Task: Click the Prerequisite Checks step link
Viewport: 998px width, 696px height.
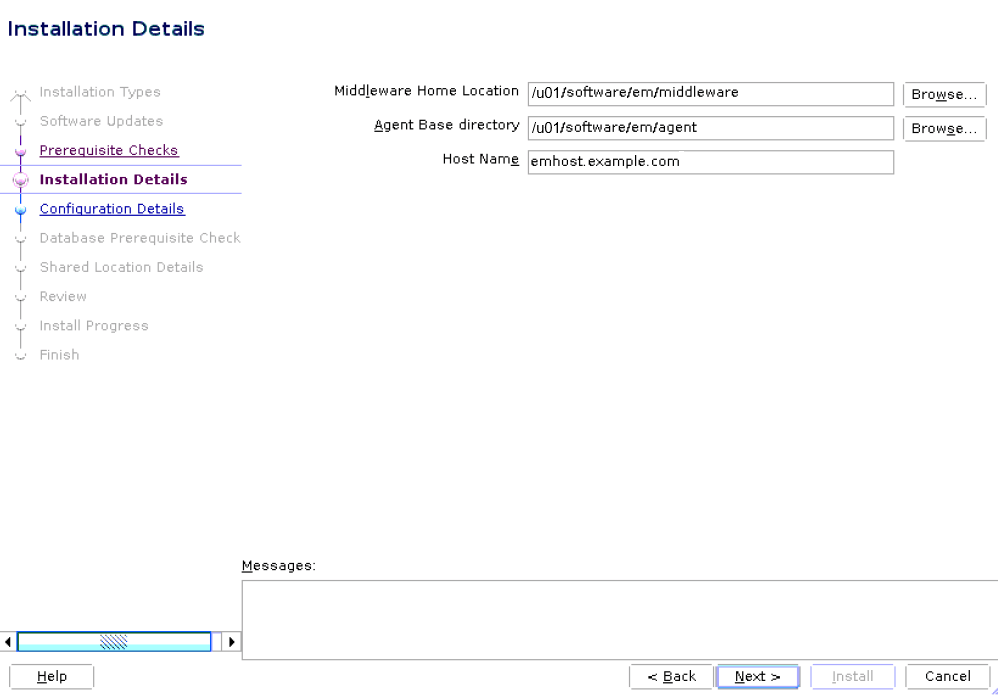Action: (x=109, y=150)
